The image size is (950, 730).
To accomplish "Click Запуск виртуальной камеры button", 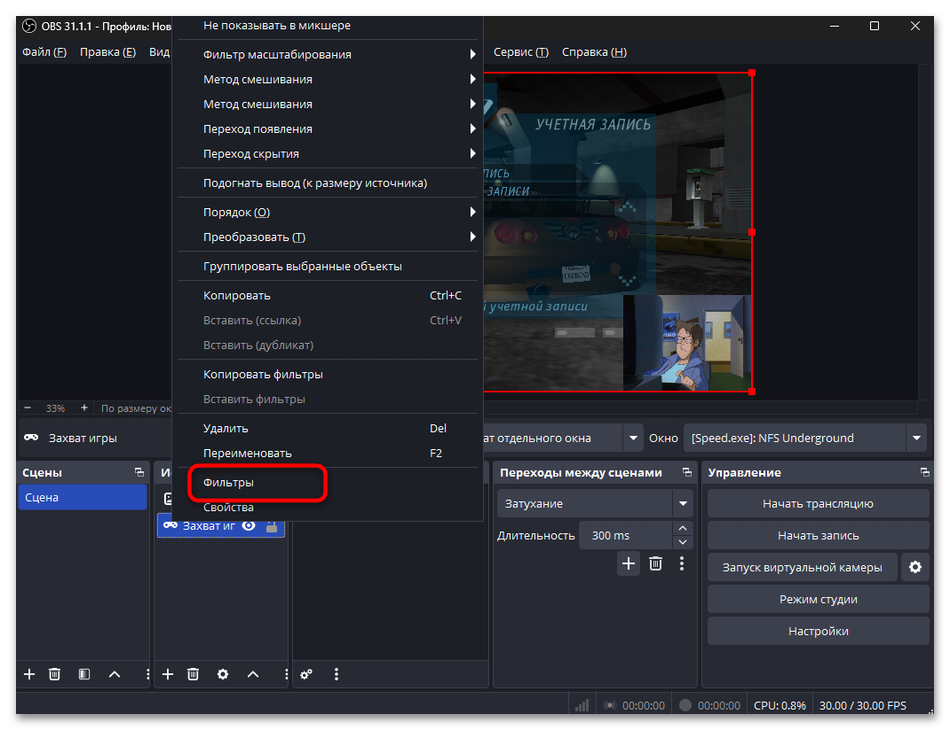I will 802,568.
